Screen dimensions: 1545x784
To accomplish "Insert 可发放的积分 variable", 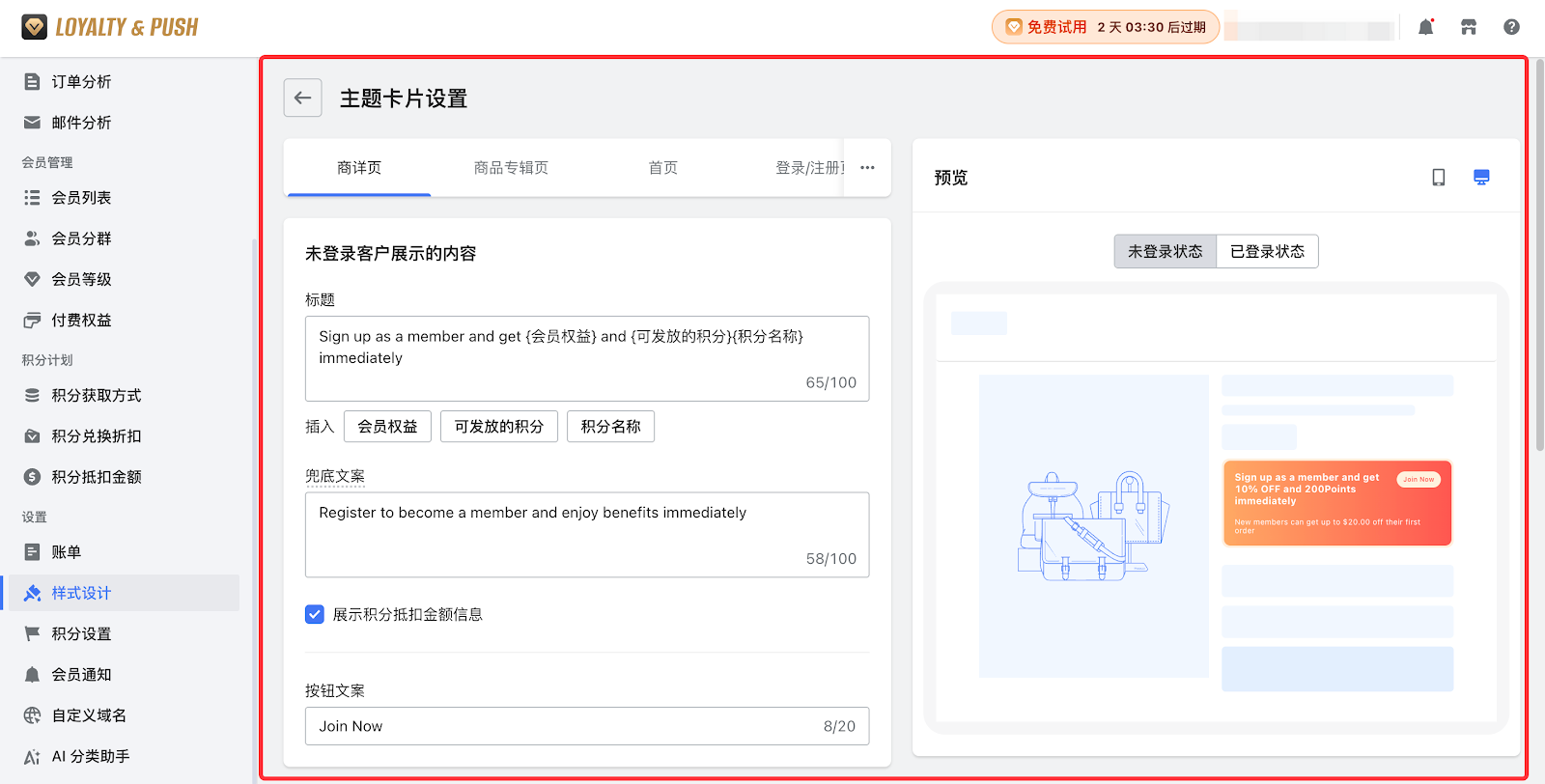I will click(498, 427).
